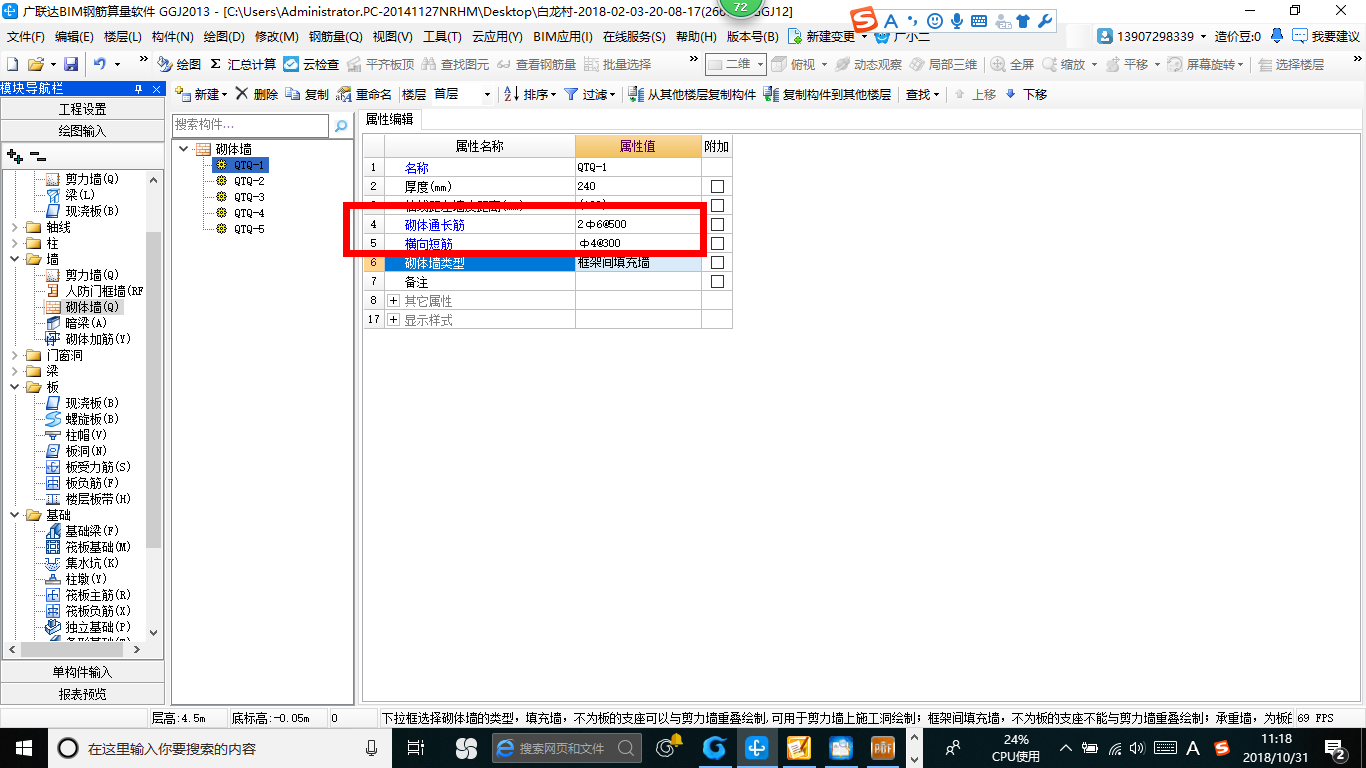The width and height of the screenshot is (1366, 768).
Task: Click 重命名 rename button
Action: [x=363, y=94]
